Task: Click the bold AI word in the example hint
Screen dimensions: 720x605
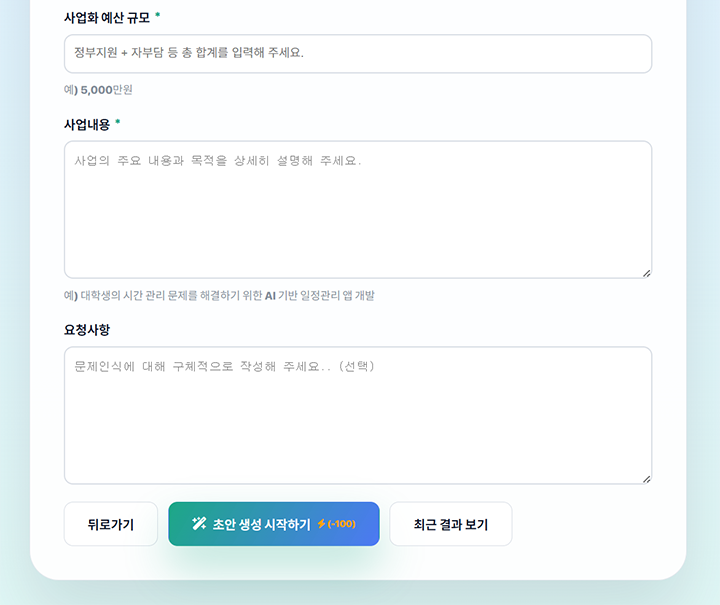Action: click(x=270, y=296)
